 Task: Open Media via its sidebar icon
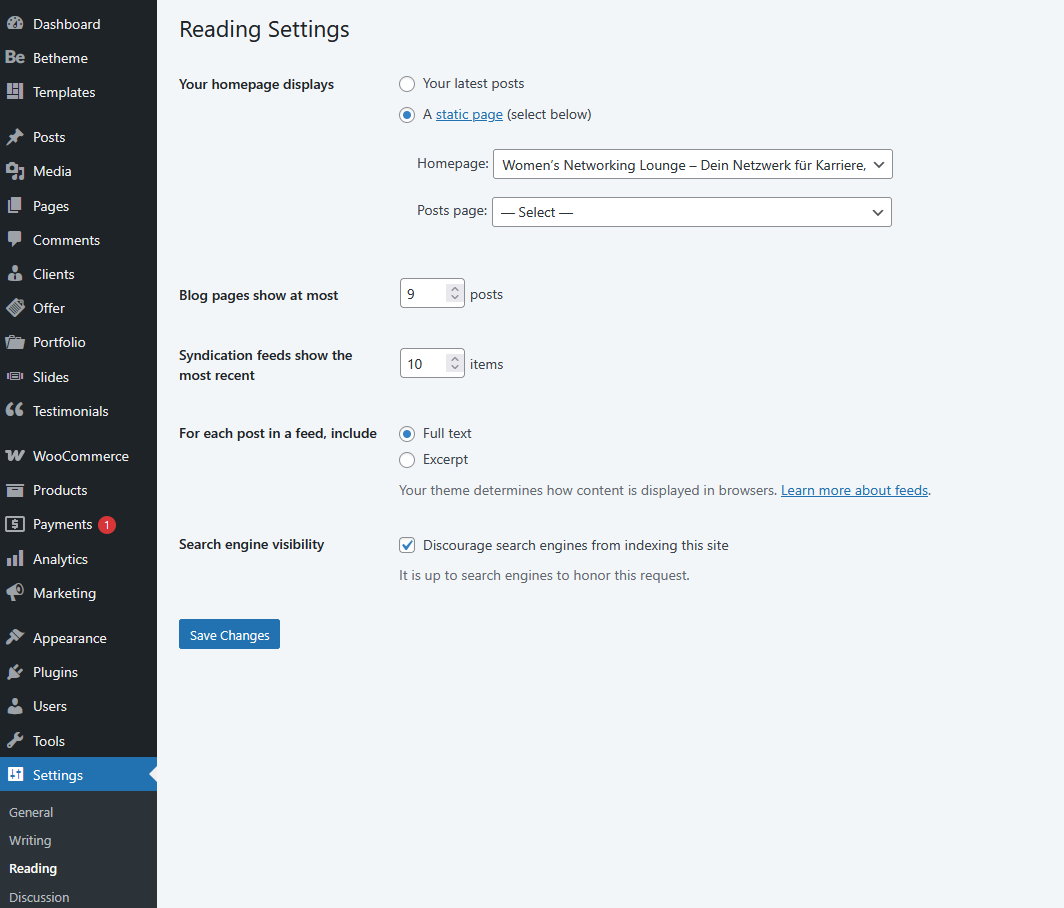tap(15, 171)
